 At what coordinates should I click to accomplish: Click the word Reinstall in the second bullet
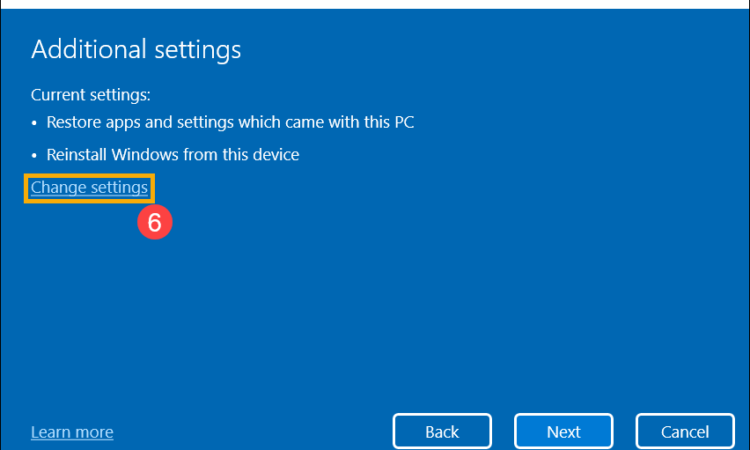[77, 154]
